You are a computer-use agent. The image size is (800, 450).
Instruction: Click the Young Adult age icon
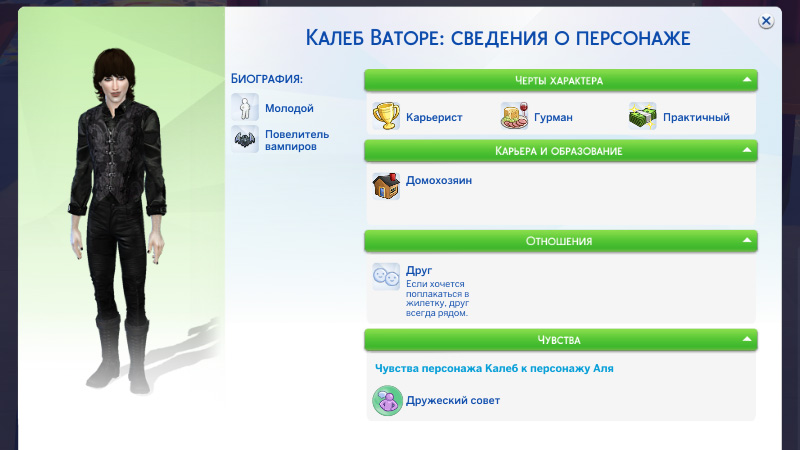coord(245,107)
